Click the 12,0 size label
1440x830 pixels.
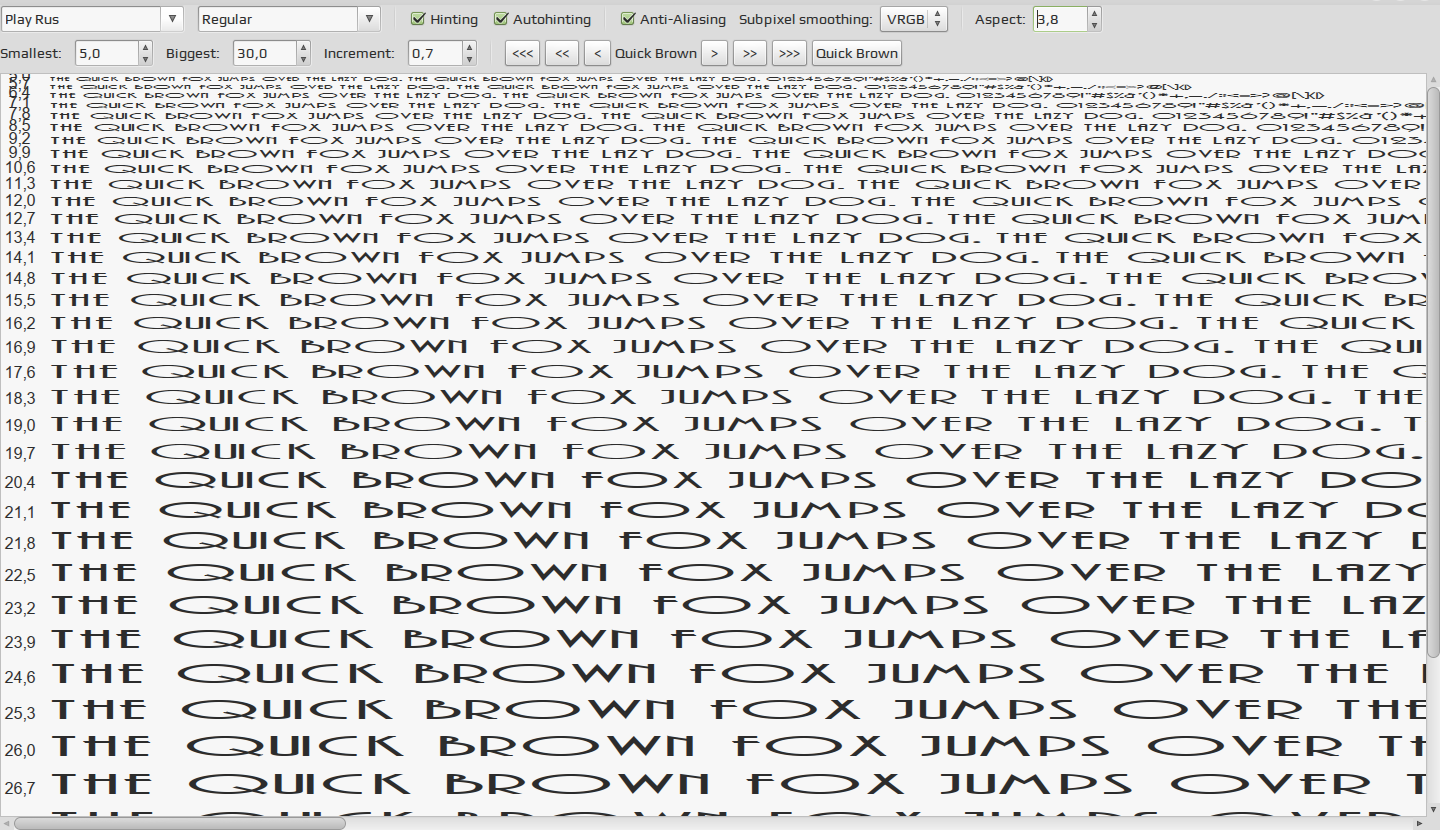(20, 201)
